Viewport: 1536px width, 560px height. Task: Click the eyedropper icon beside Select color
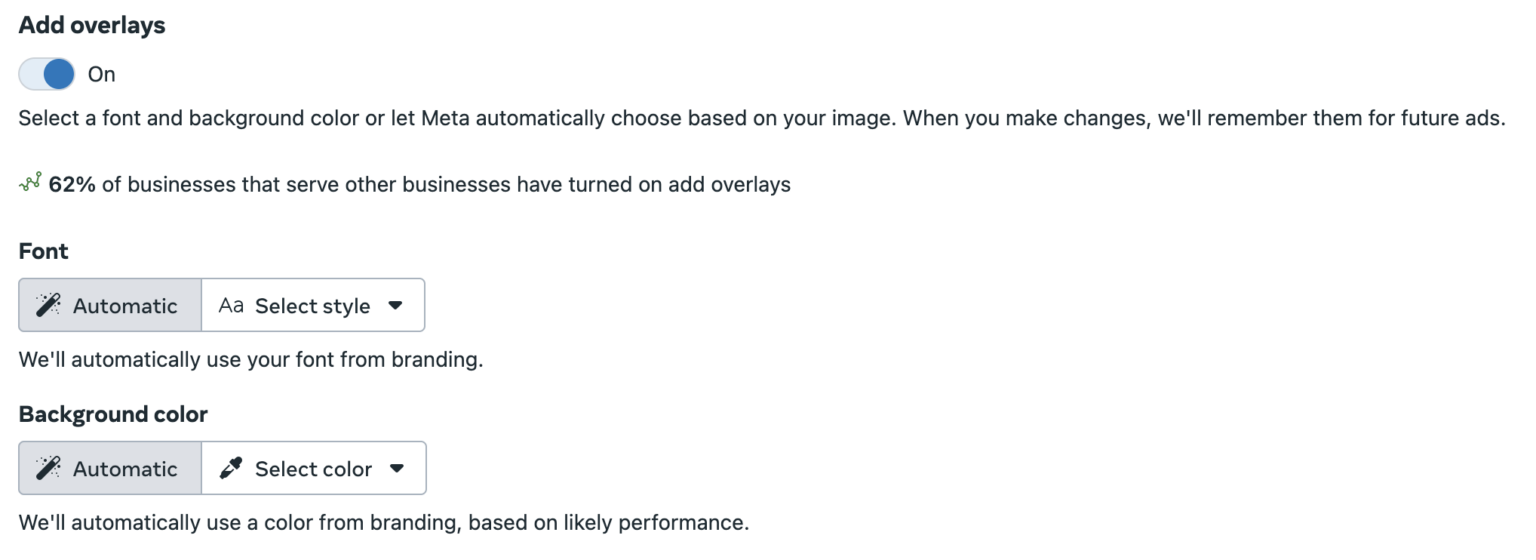pyautogui.click(x=231, y=469)
